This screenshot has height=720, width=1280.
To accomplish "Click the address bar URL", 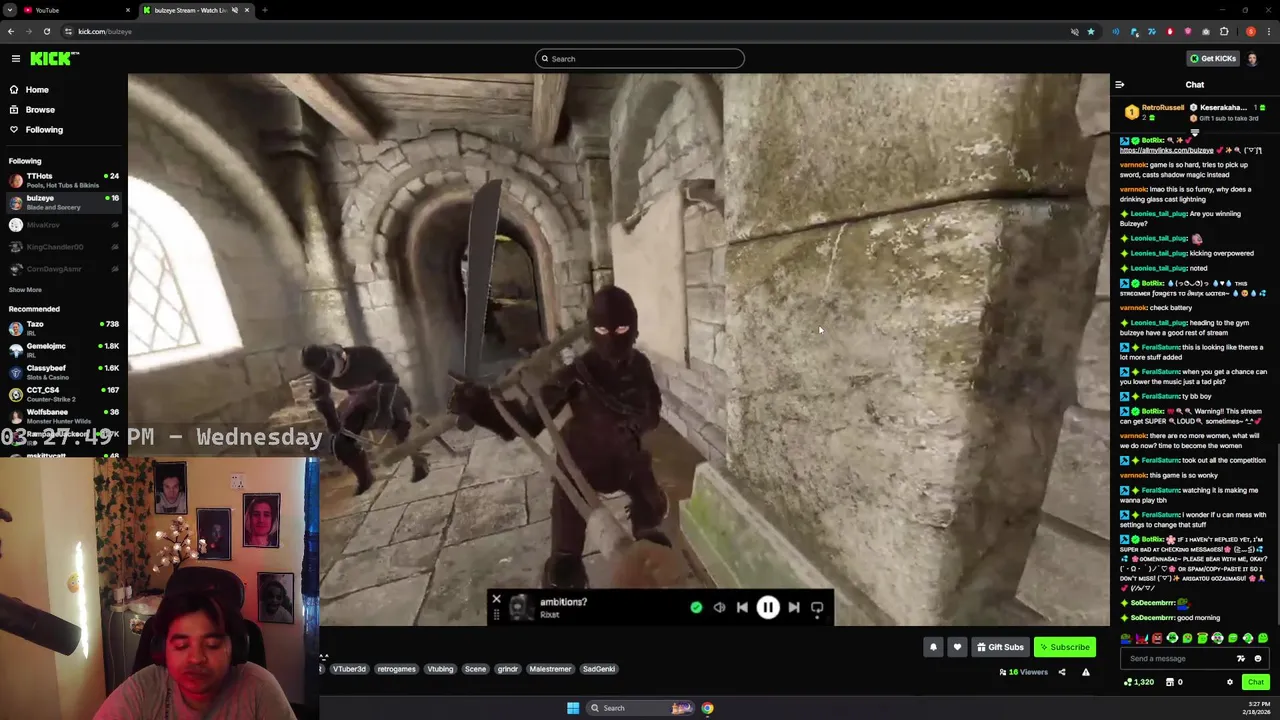I will point(105,31).
